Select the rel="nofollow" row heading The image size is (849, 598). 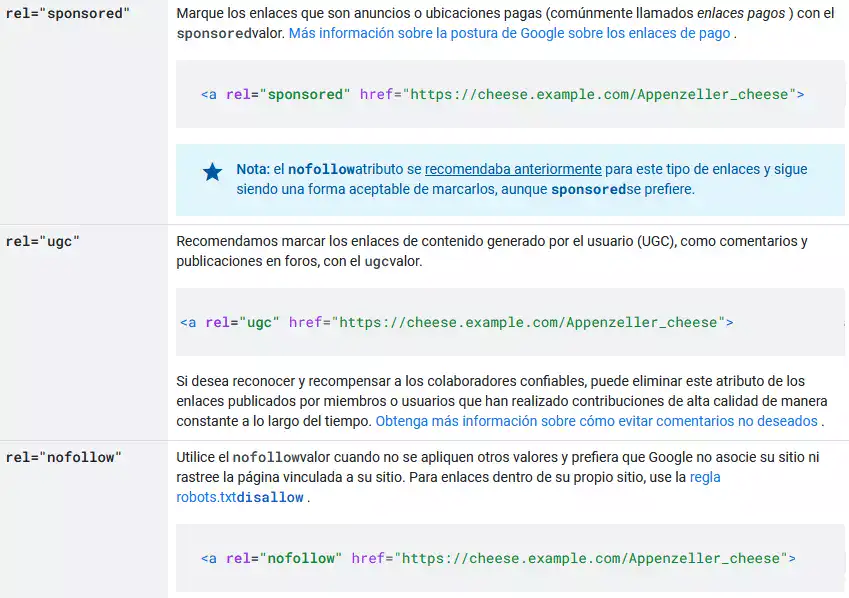pos(63,457)
